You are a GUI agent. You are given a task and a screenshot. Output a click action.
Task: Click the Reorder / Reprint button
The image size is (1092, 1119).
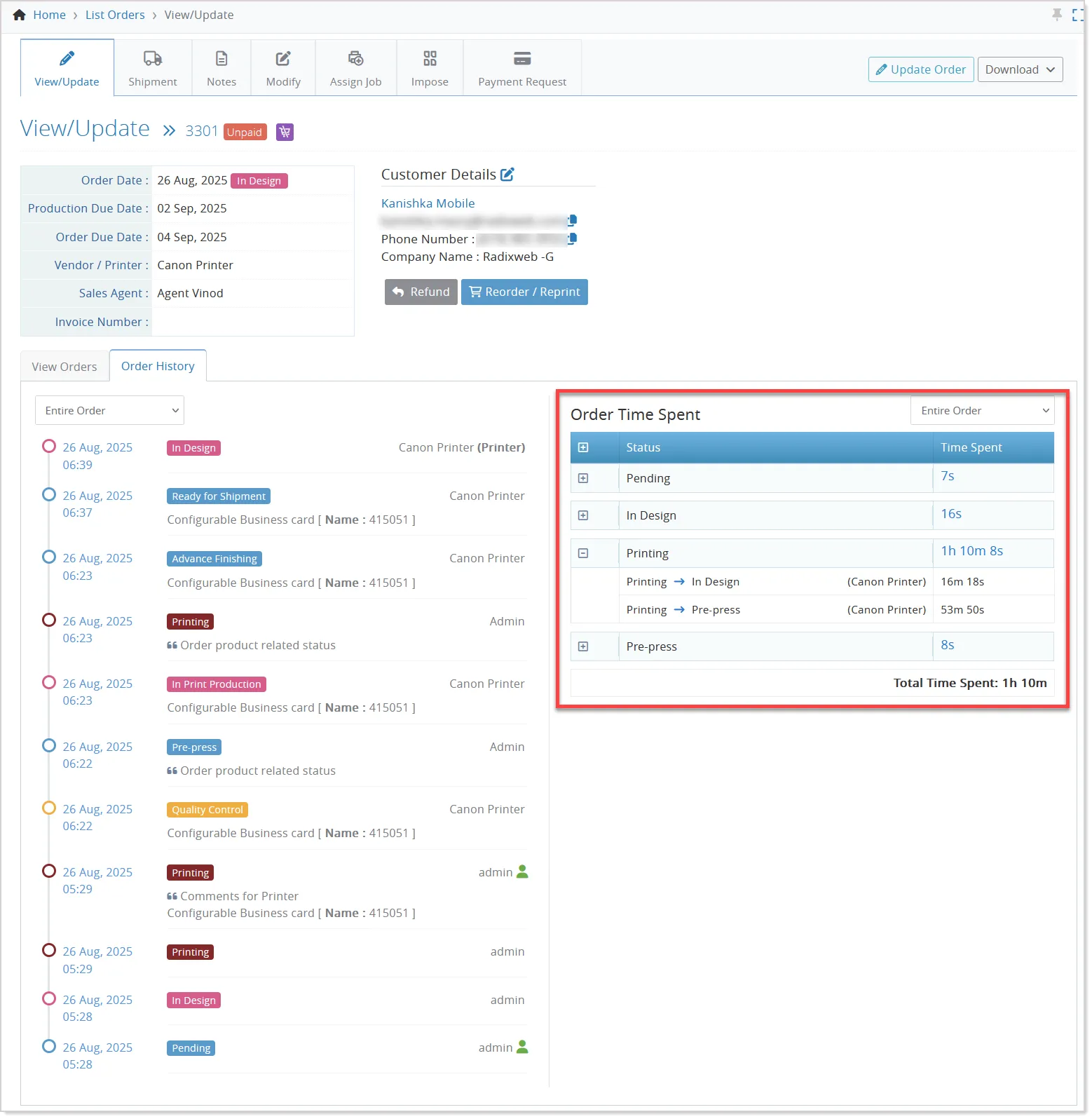pos(524,292)
